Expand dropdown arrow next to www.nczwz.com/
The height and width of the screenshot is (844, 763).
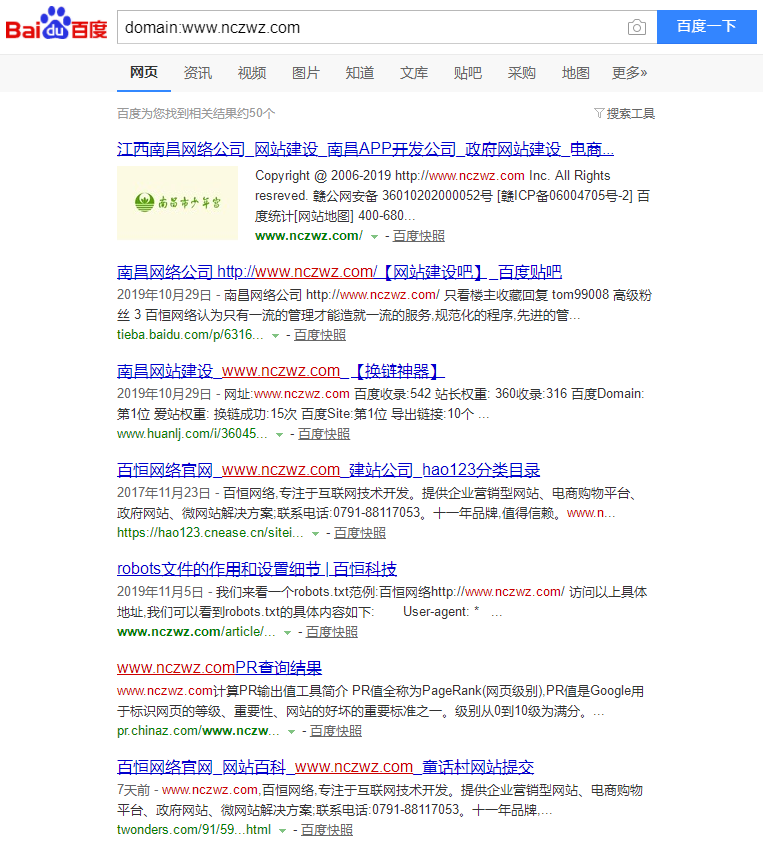[x=375, y=236]
